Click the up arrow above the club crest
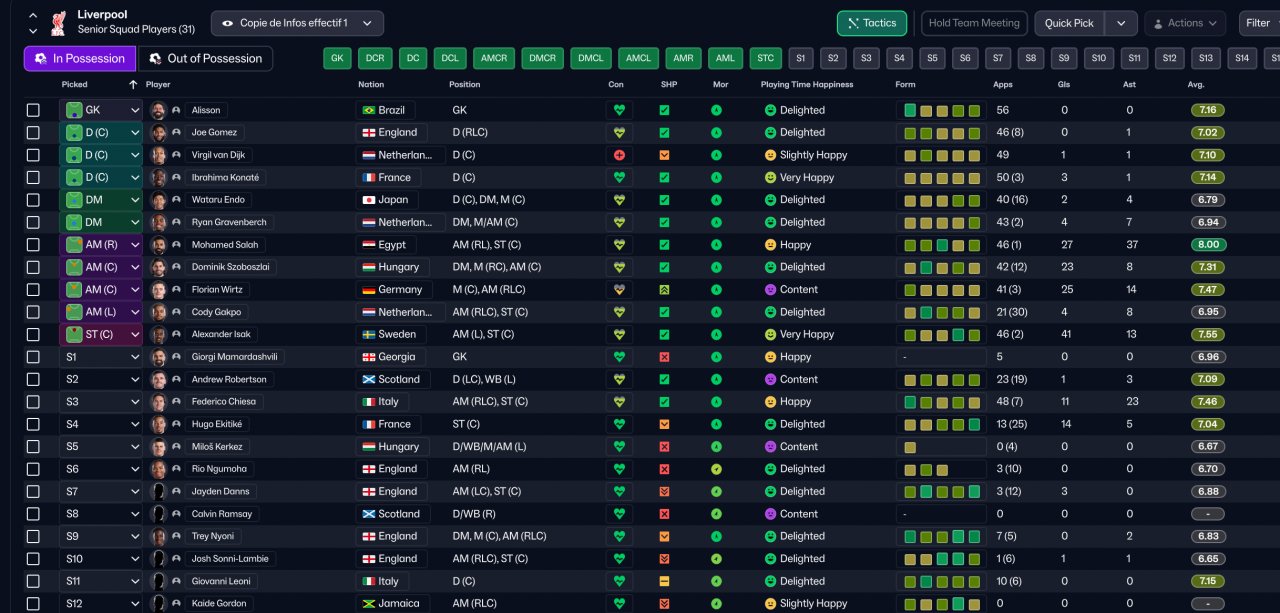The width and height of the screenshot is (1280, 613). point(33,15)
